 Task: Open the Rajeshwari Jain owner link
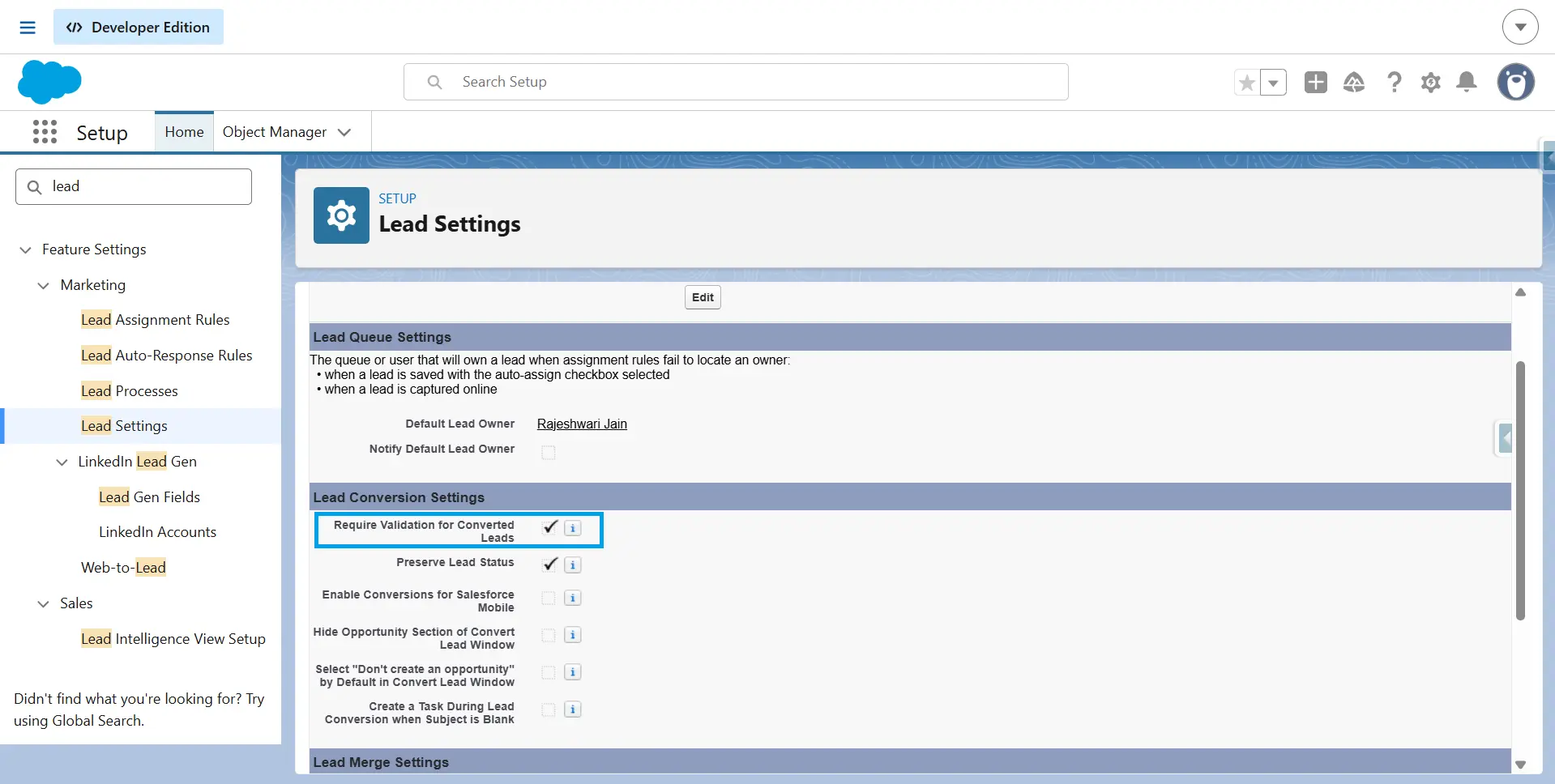click(x=582, y=424)
